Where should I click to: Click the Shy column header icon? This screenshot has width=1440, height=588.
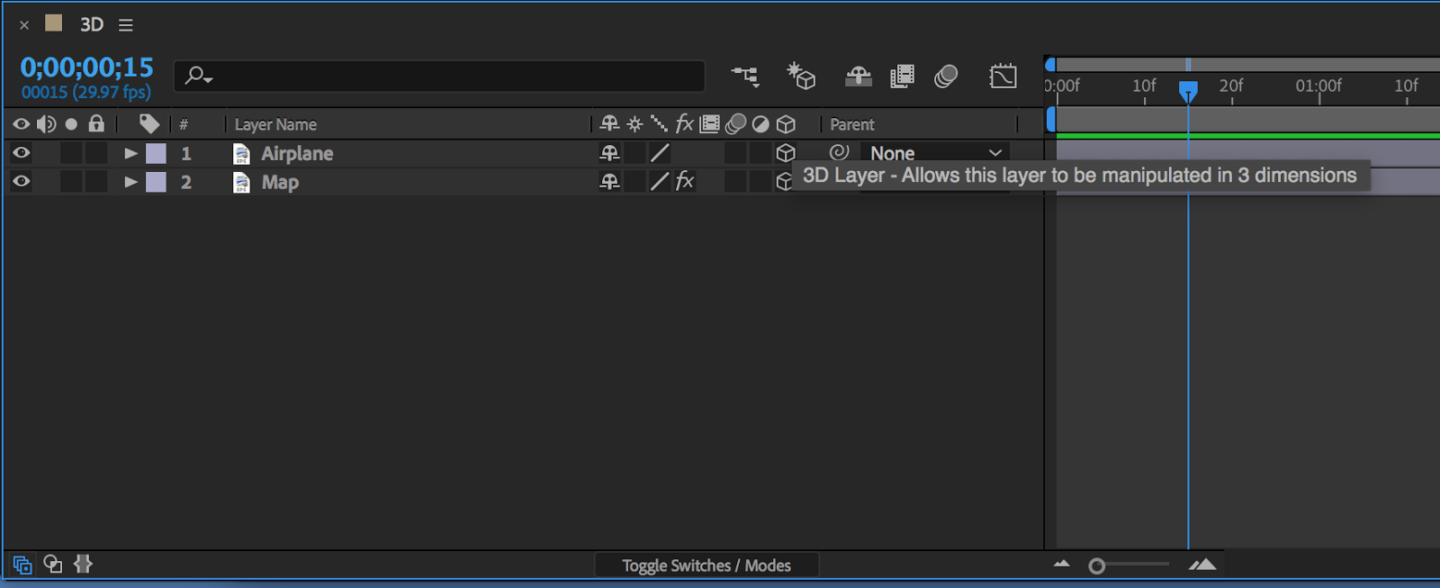[x=609, y=124]
